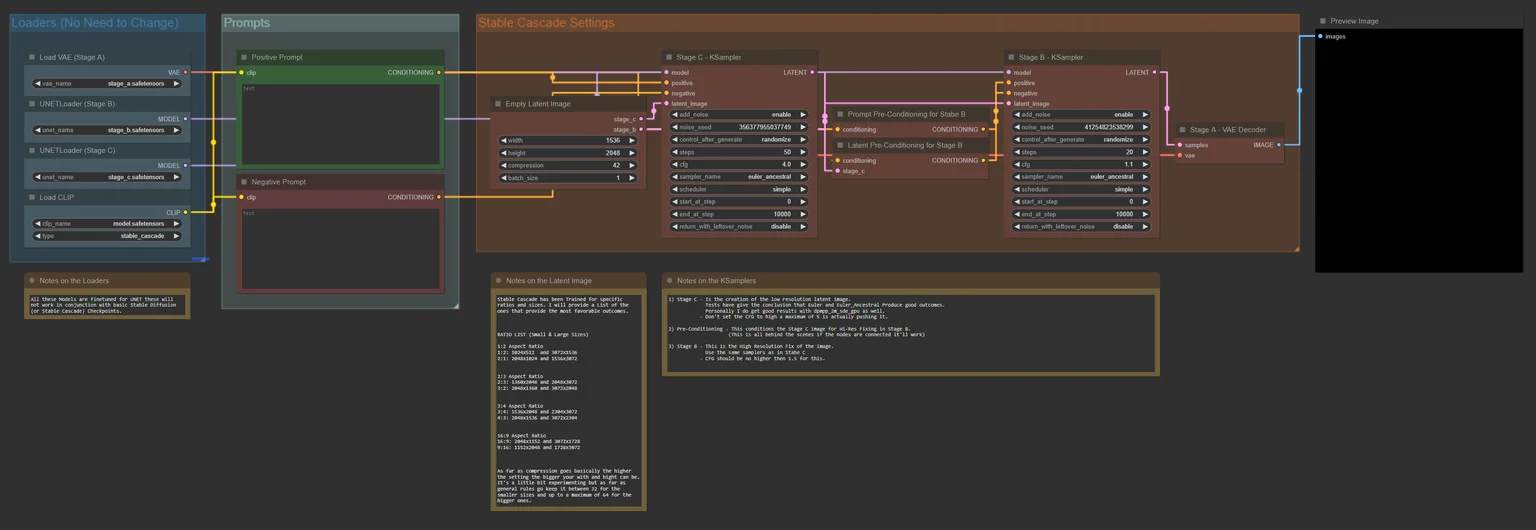Open vae_name dropdown showing stage_a.safetensors
This screenshot has width=1536, height=530.
point(107,84)
